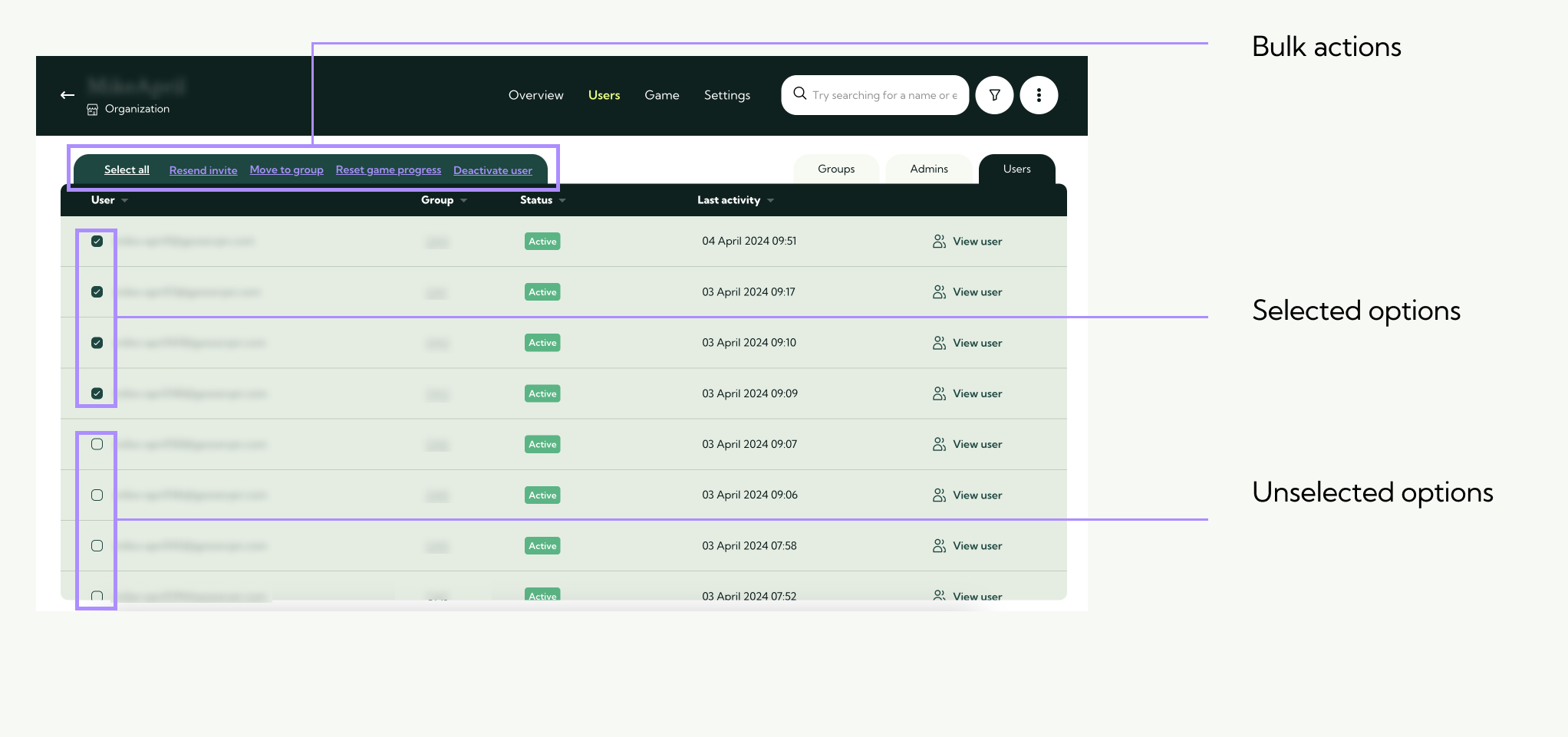
Task: Click the user icon in the 07:58 row
Action: 939,546
